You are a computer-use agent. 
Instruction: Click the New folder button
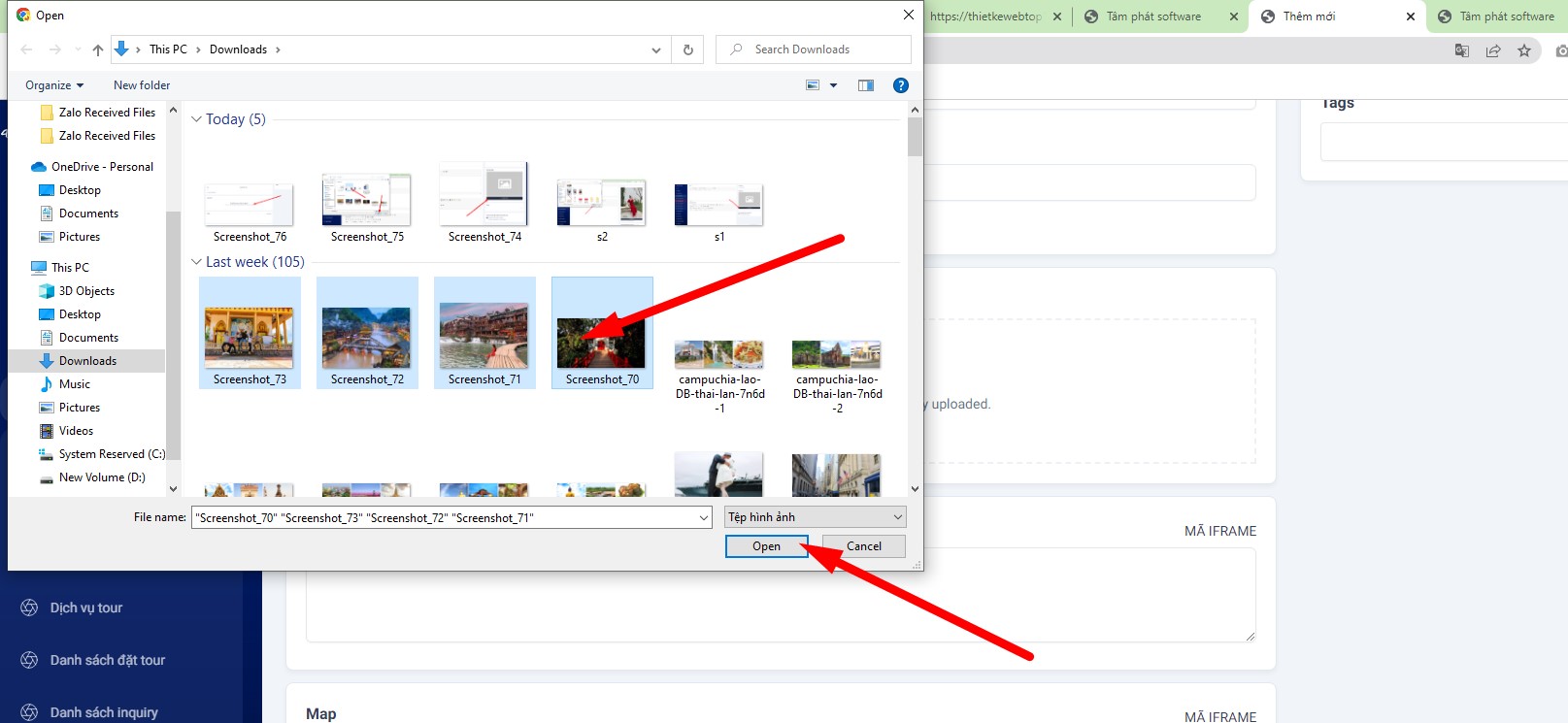(142, 85)
